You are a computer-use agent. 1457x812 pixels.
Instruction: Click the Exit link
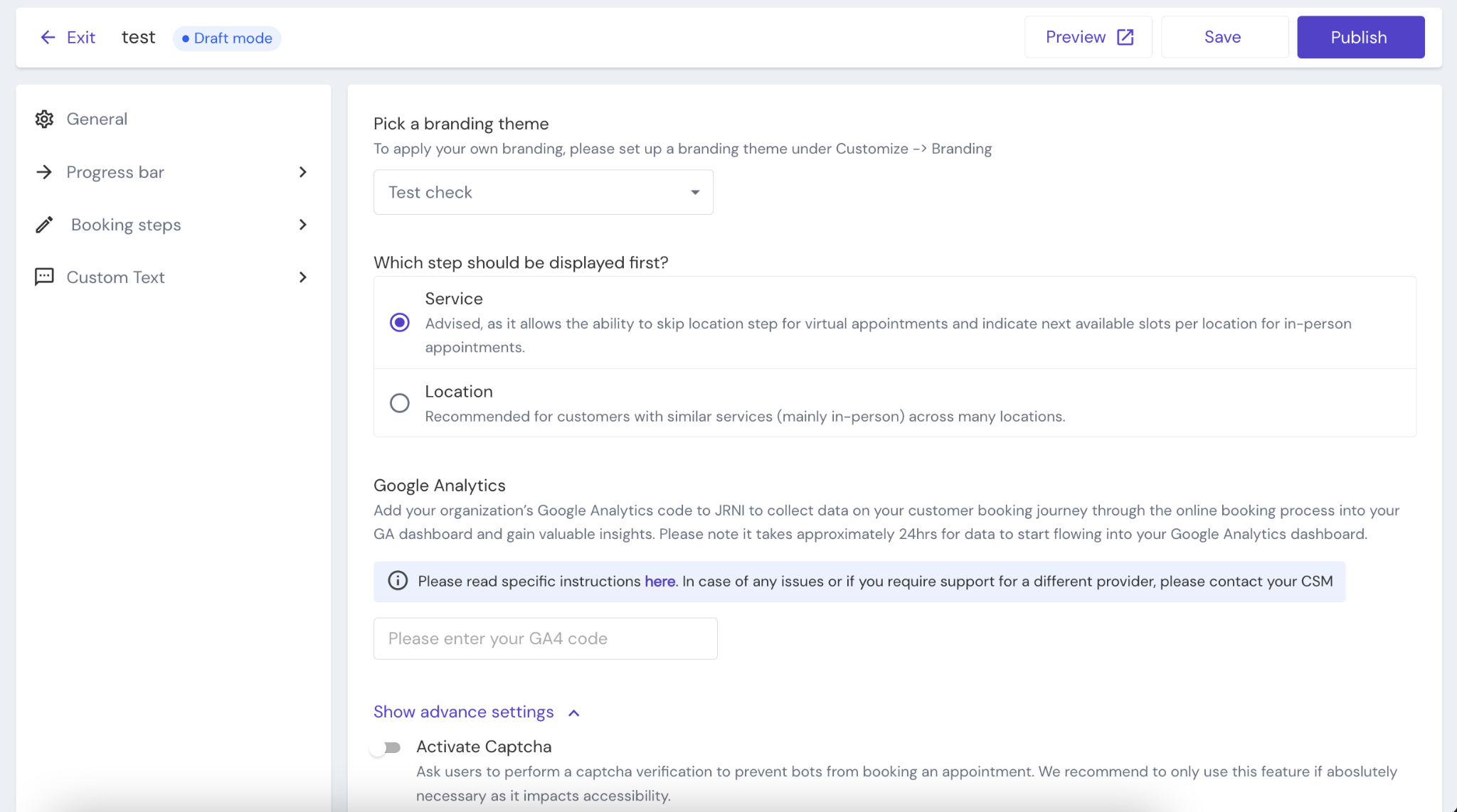[68, 38]
